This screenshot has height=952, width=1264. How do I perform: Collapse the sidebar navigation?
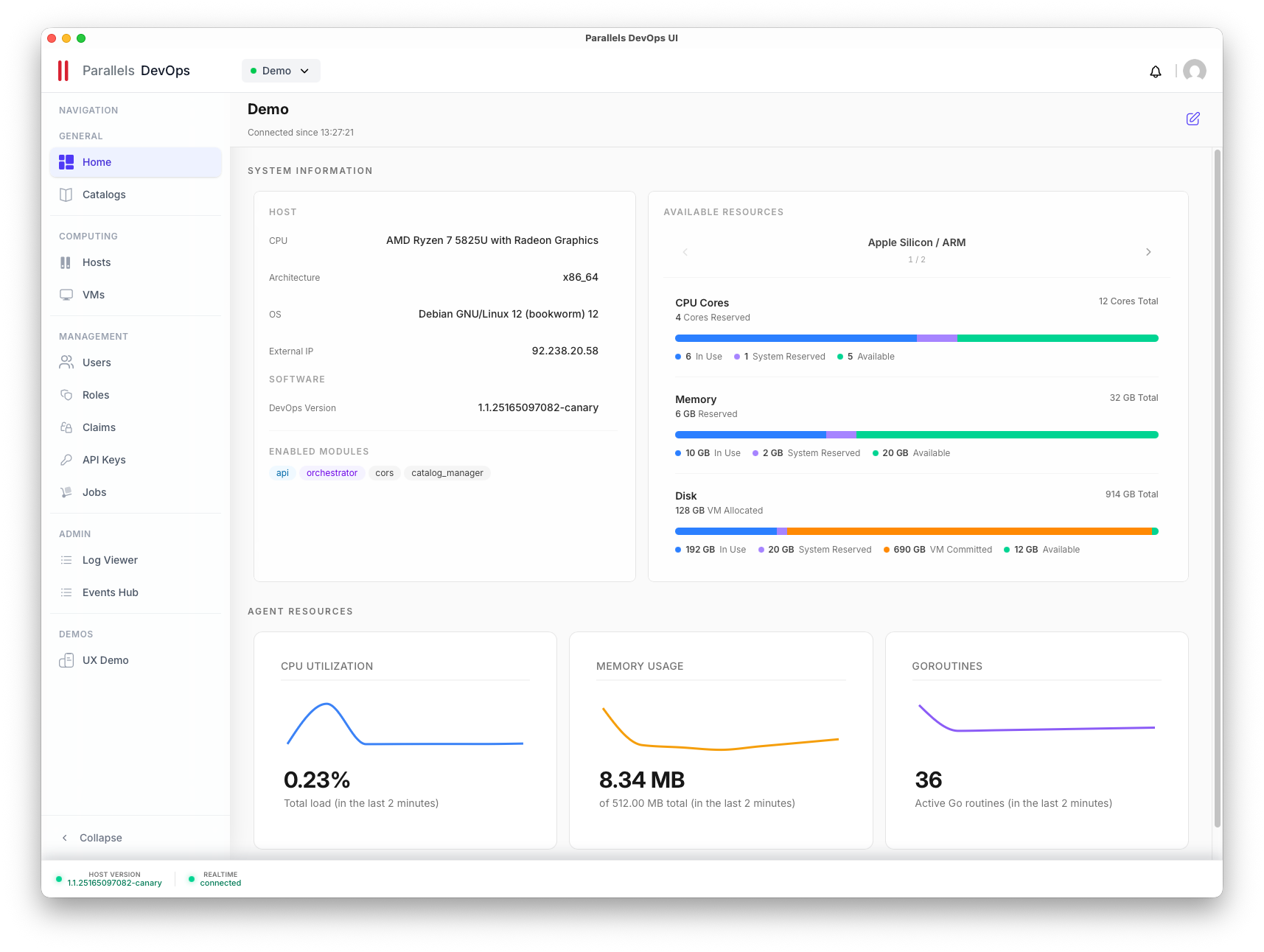[92, 838]
